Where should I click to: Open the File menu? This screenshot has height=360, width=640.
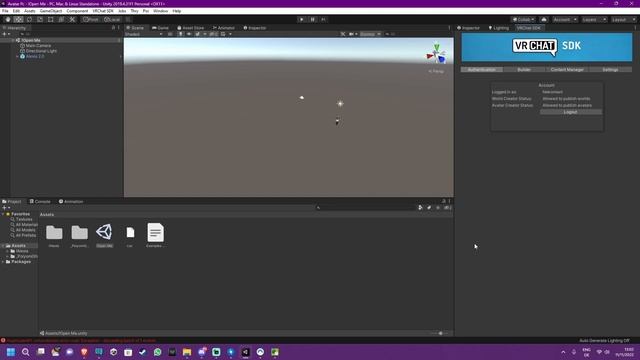[5, 11]
